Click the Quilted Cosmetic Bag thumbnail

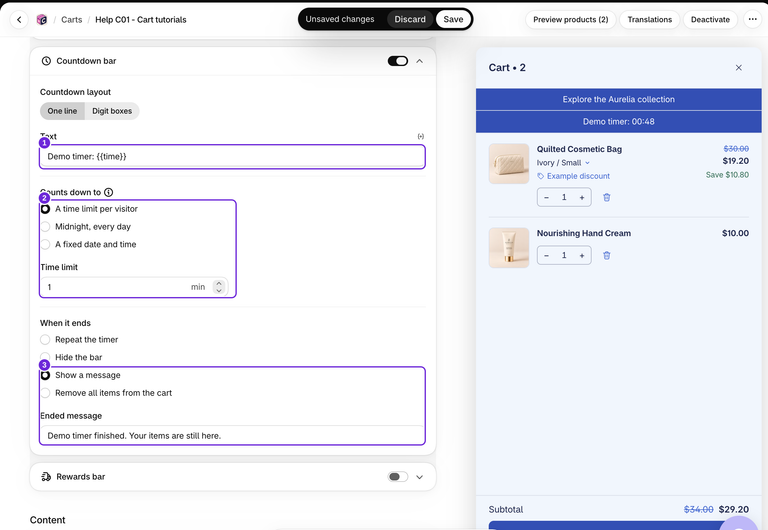click(x=509, y=164)
